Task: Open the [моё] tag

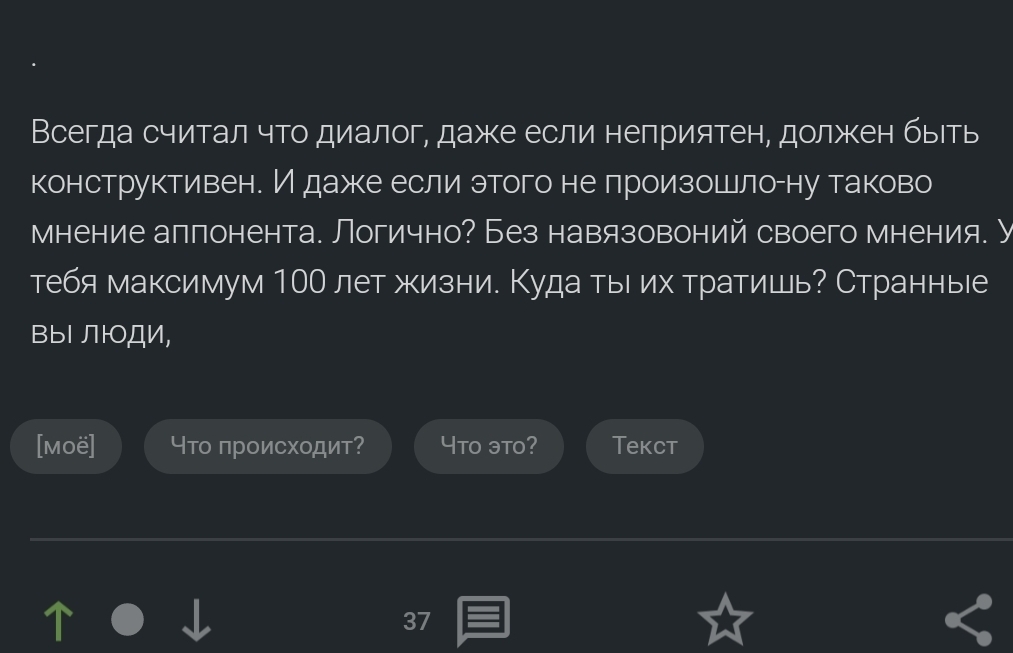Action: coord(66,446)
